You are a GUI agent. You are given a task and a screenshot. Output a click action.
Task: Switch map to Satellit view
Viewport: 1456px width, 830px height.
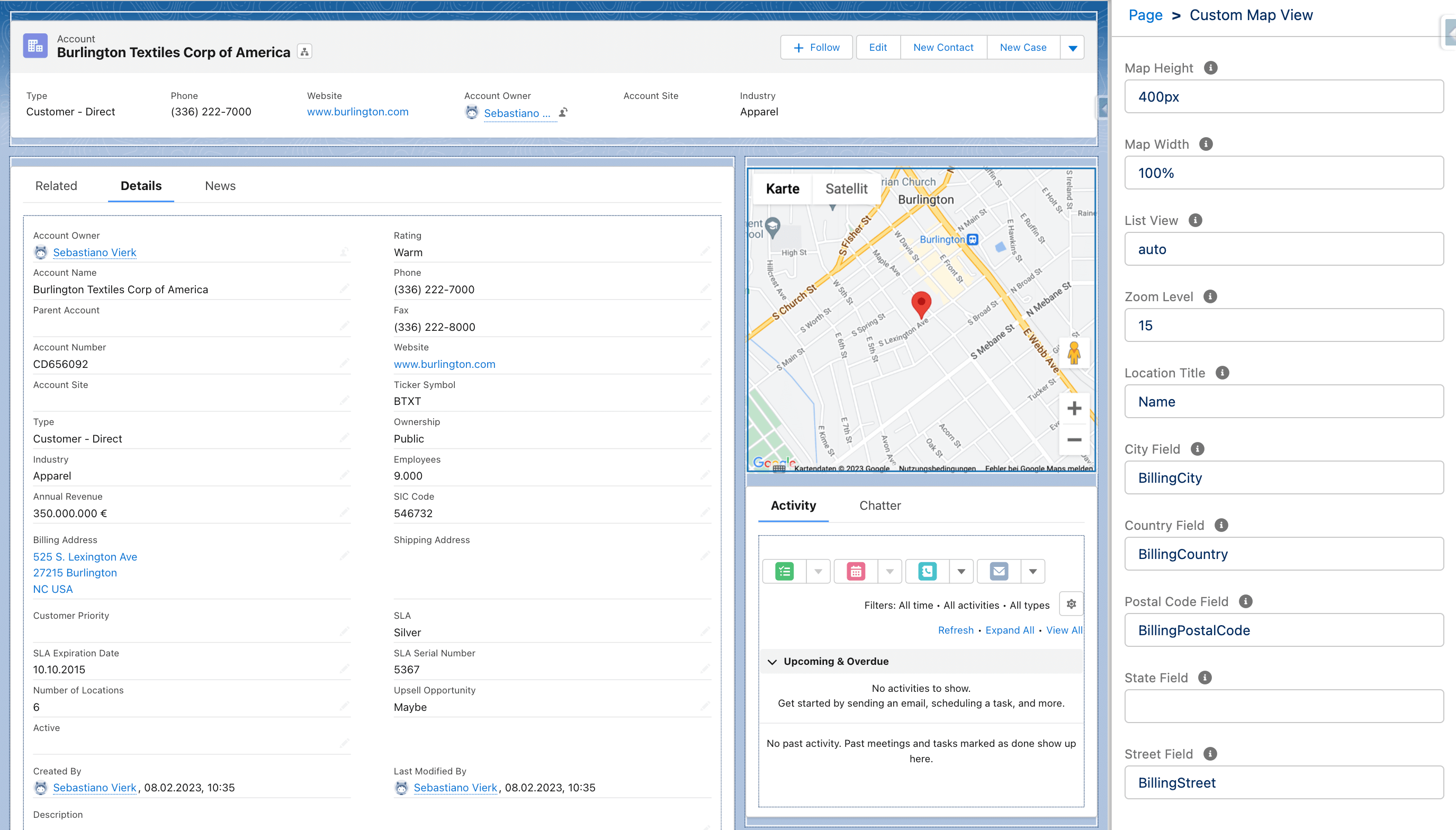tap(846, 188)
